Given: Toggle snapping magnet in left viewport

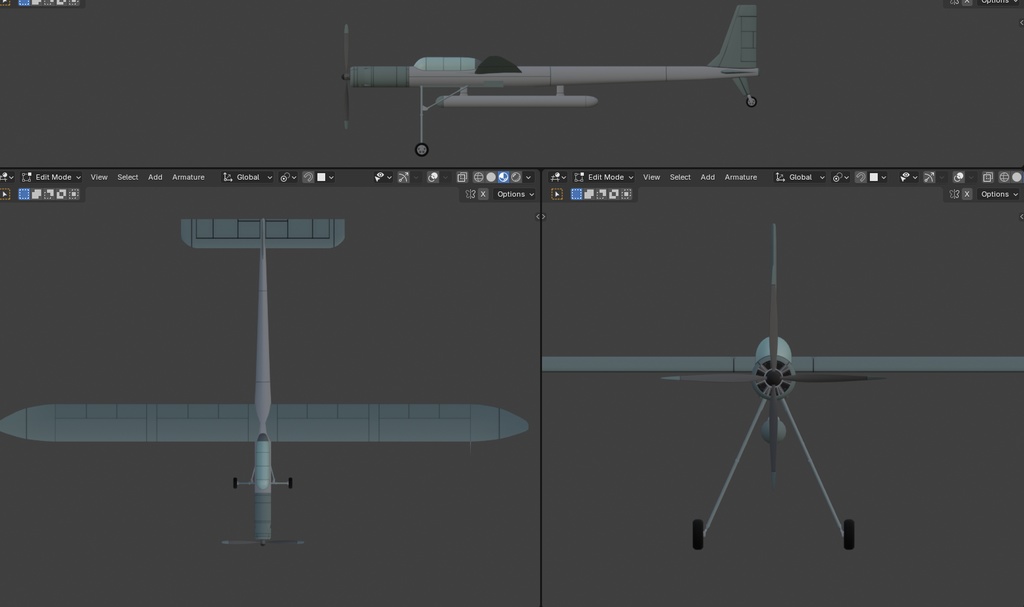Looking at the screenshot, I should click(308, 177).
